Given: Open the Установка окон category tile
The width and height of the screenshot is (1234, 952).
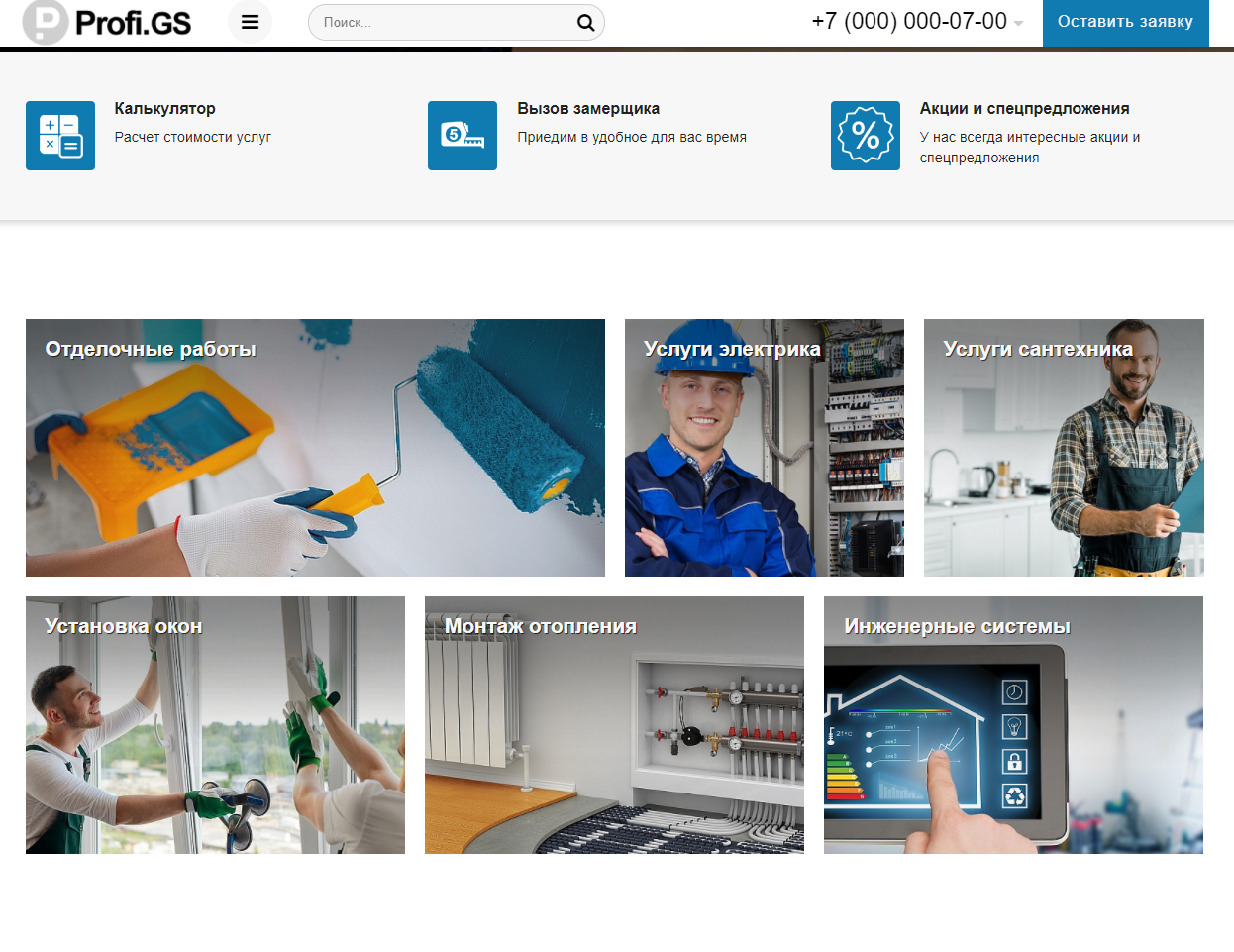Looking at the screenshot, I should click(215, 725).
